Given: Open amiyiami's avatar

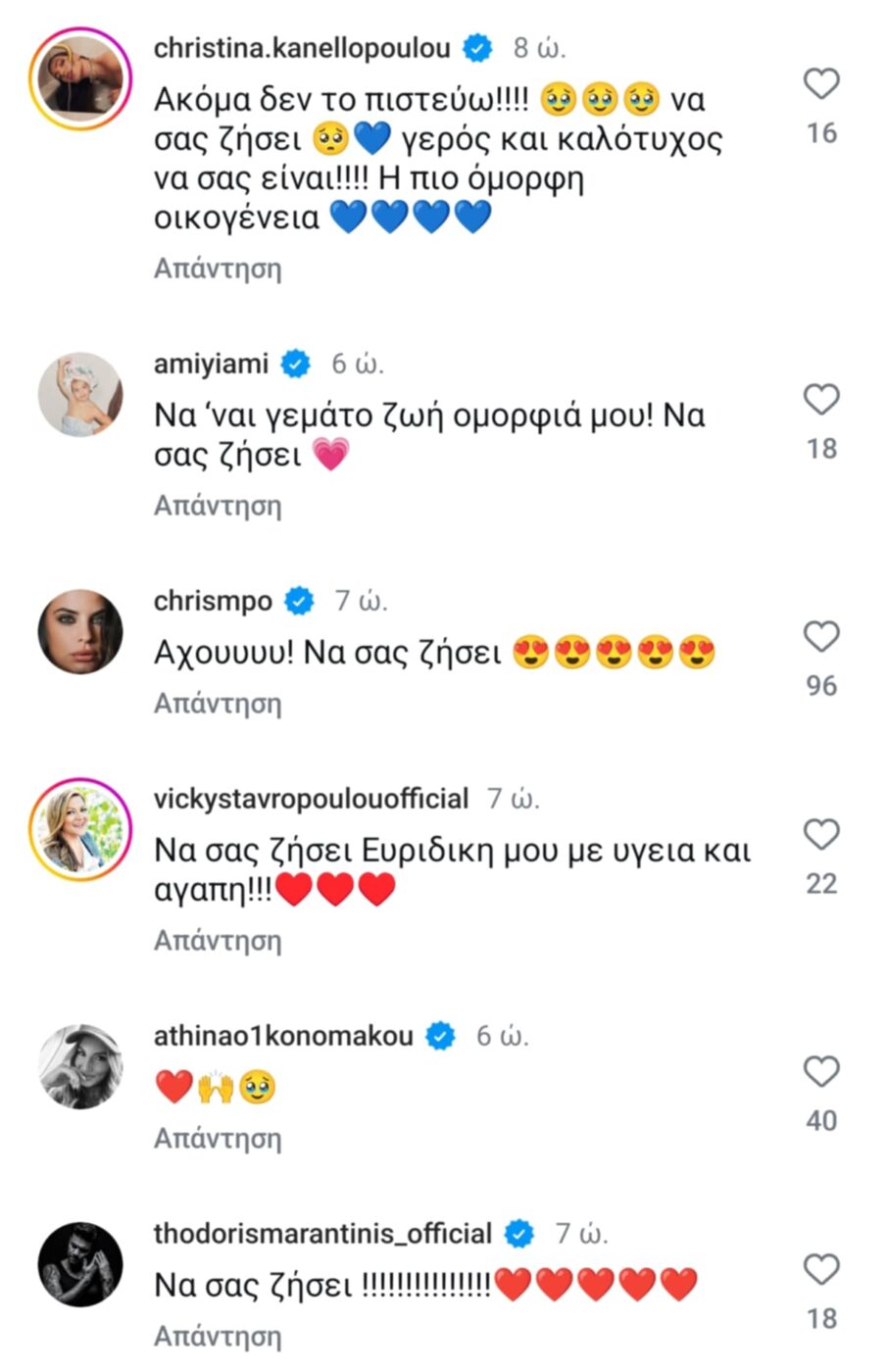Looking at the screenshot, I should tap(80, 394).
